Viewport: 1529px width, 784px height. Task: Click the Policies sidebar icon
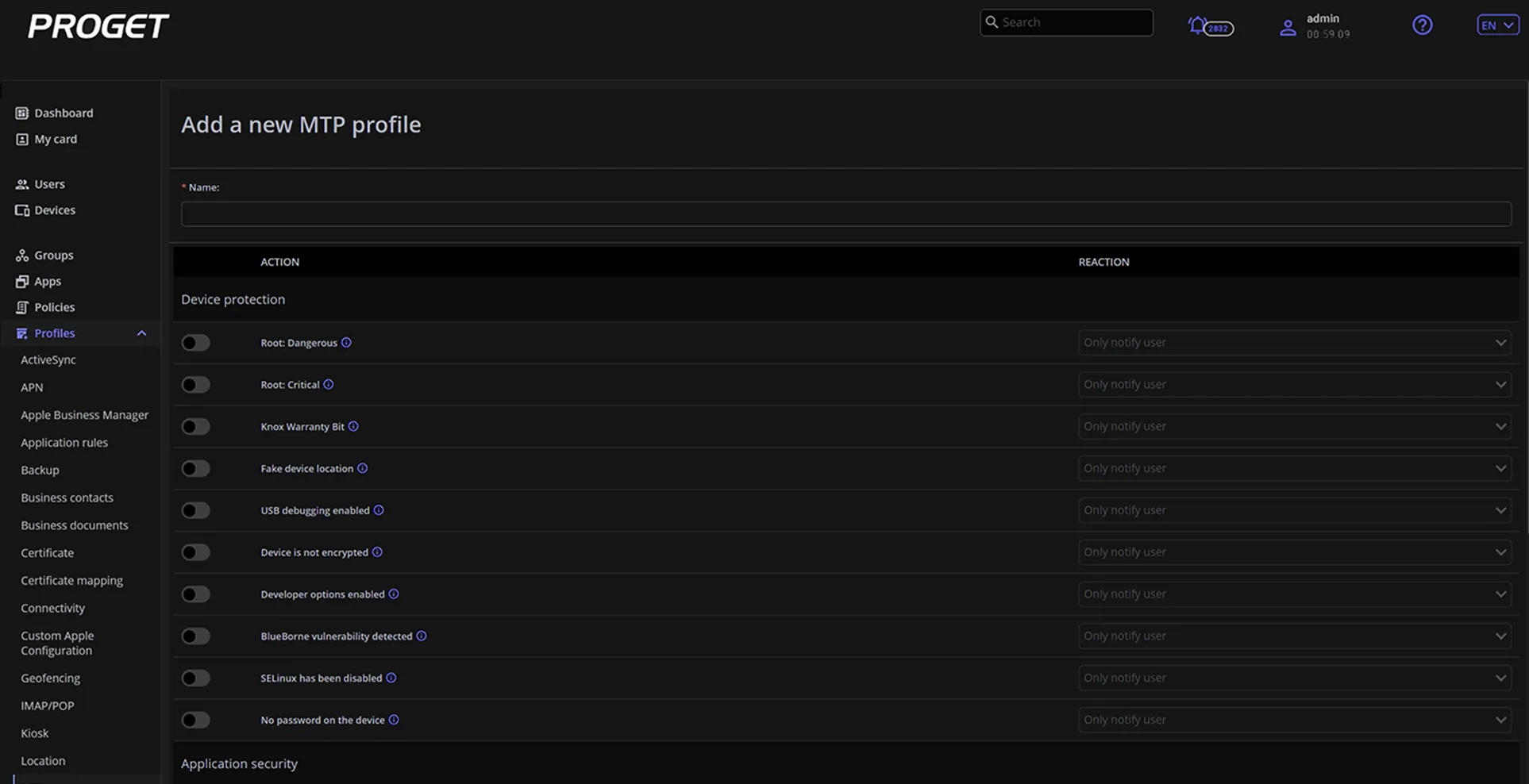click(x=22, y=307)
